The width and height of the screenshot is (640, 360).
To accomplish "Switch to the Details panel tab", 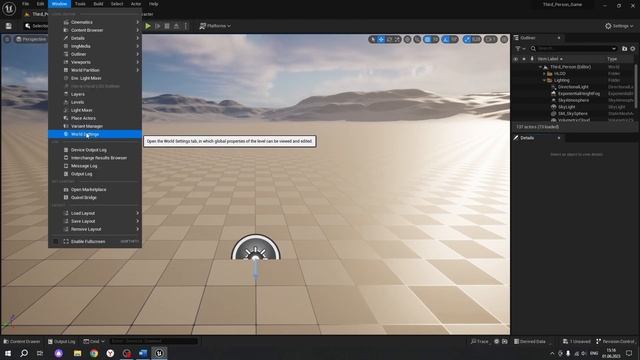I will 527,138.
